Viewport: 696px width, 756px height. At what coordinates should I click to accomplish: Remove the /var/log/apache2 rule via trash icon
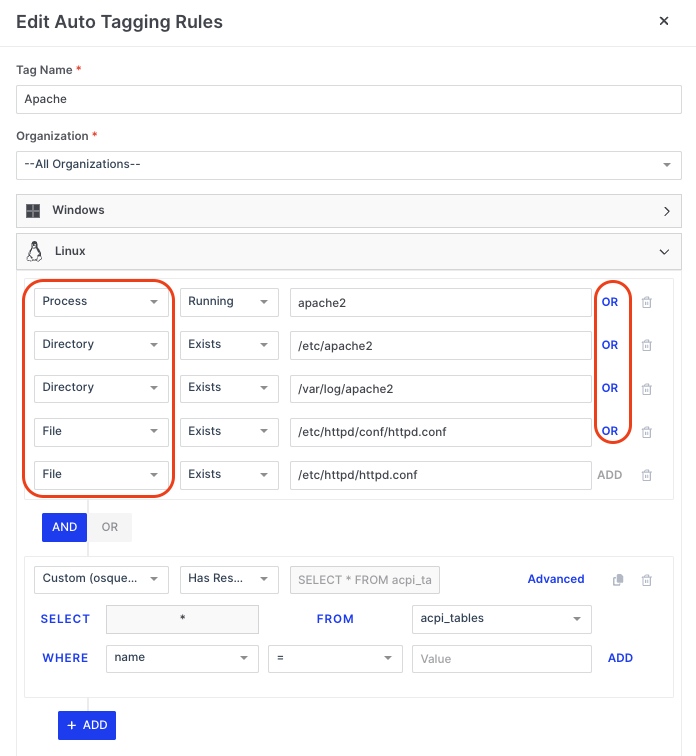point(646,388)
